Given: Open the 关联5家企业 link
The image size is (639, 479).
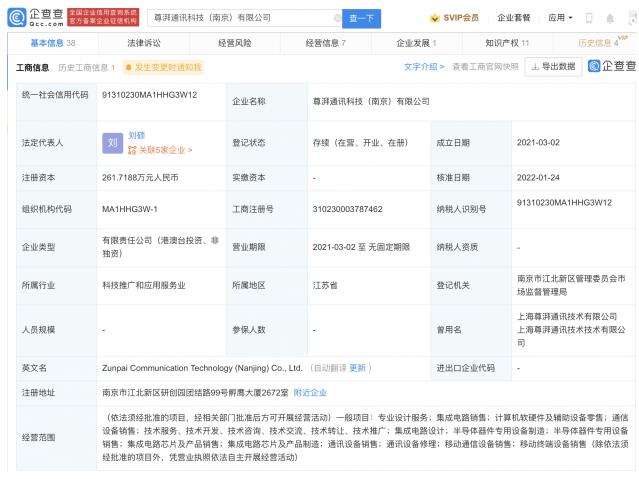Looking at the screenshot, I should click(x=165, y=150).
